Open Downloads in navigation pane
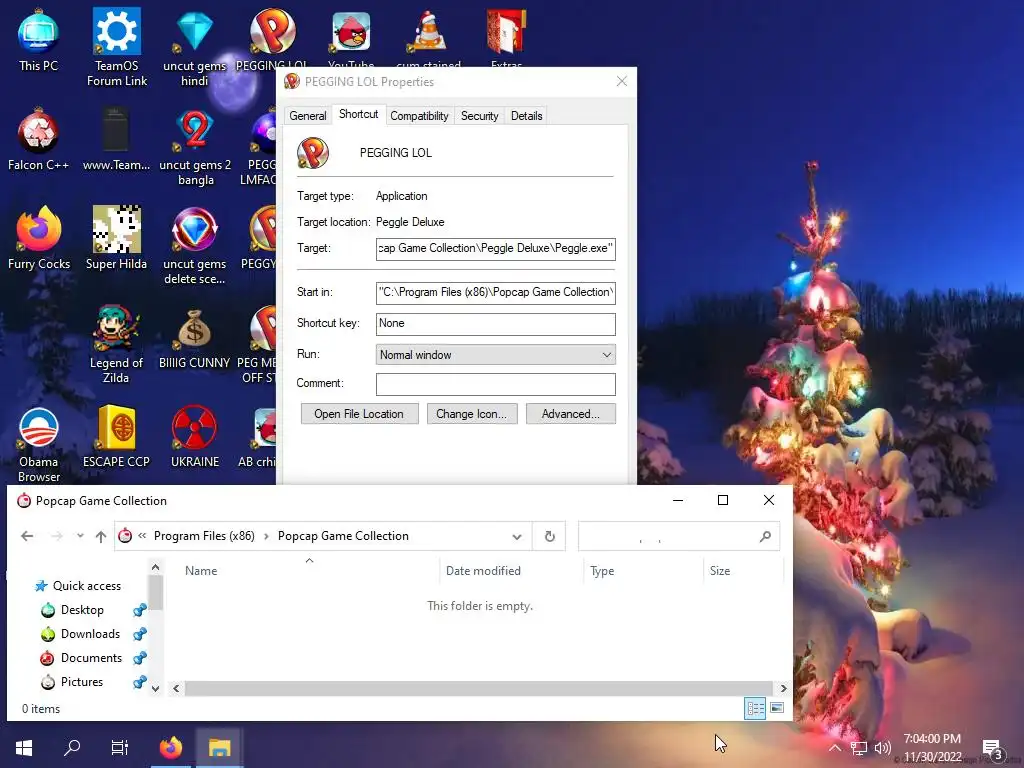Screen dimensions: 1024x768 pos(90,634)
